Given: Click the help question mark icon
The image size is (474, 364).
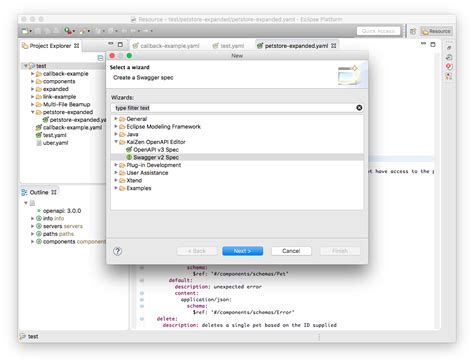Looking at the screenshot, I should click(117, 251).
